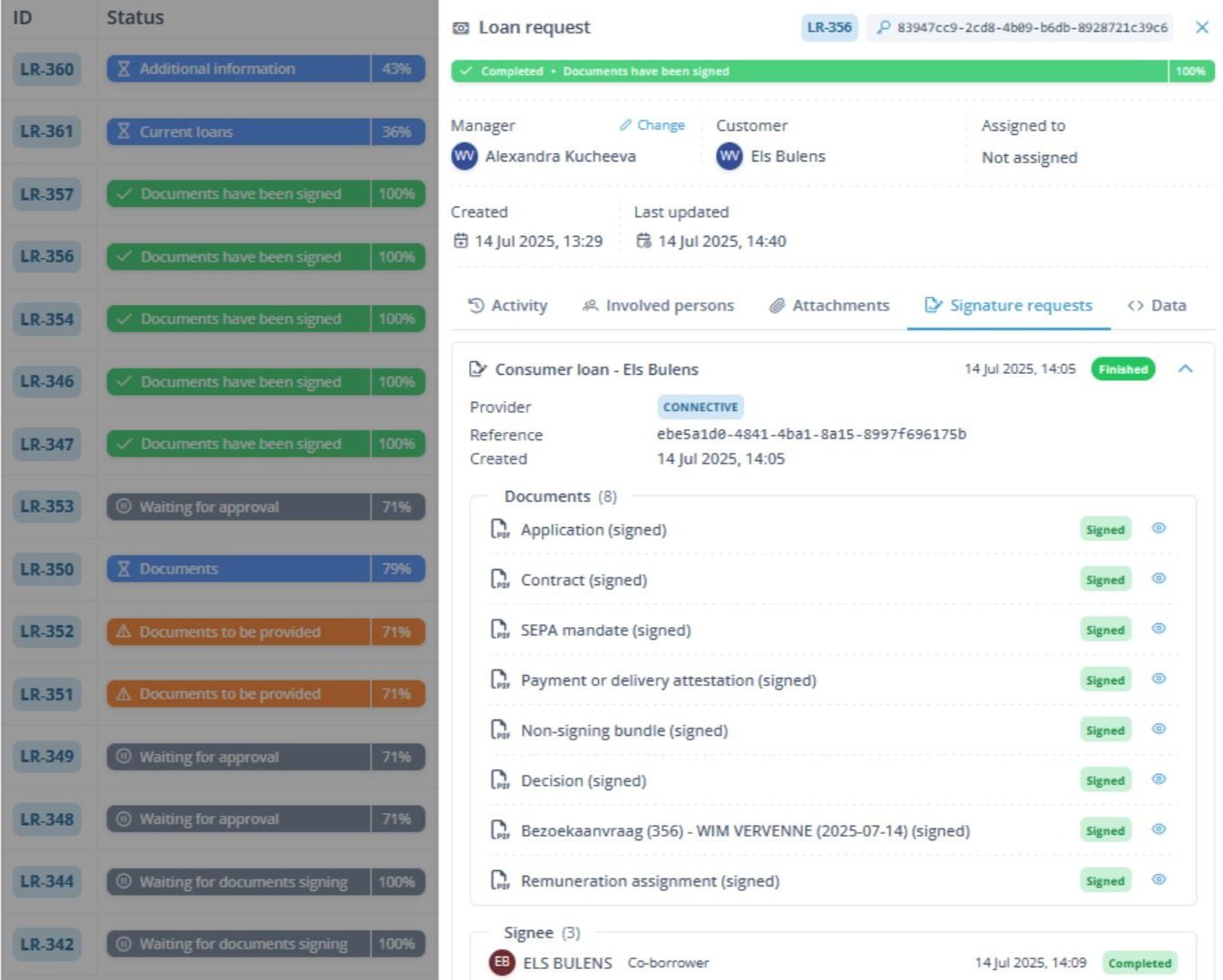
Task: Click the PDF icon beside Contract (signed)
Action: pos(499,579)
